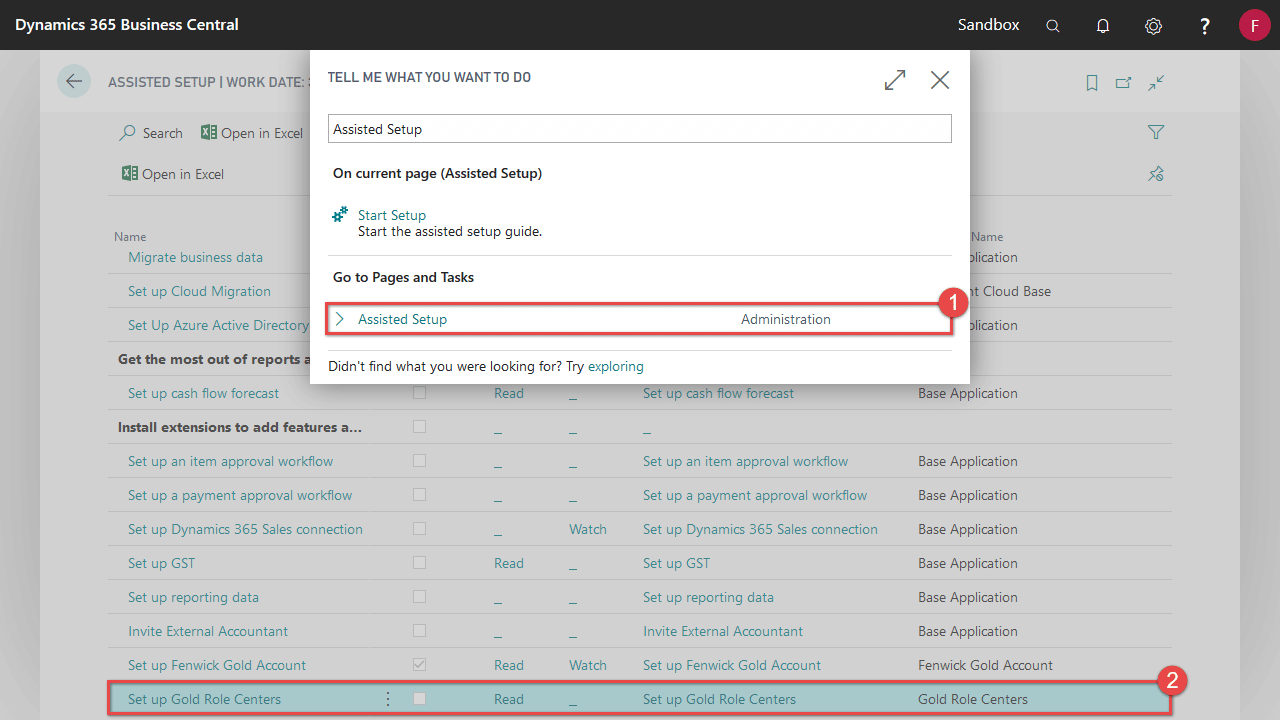
Task: Click Start Setup gear icon
Action: [x=340, y=215]
